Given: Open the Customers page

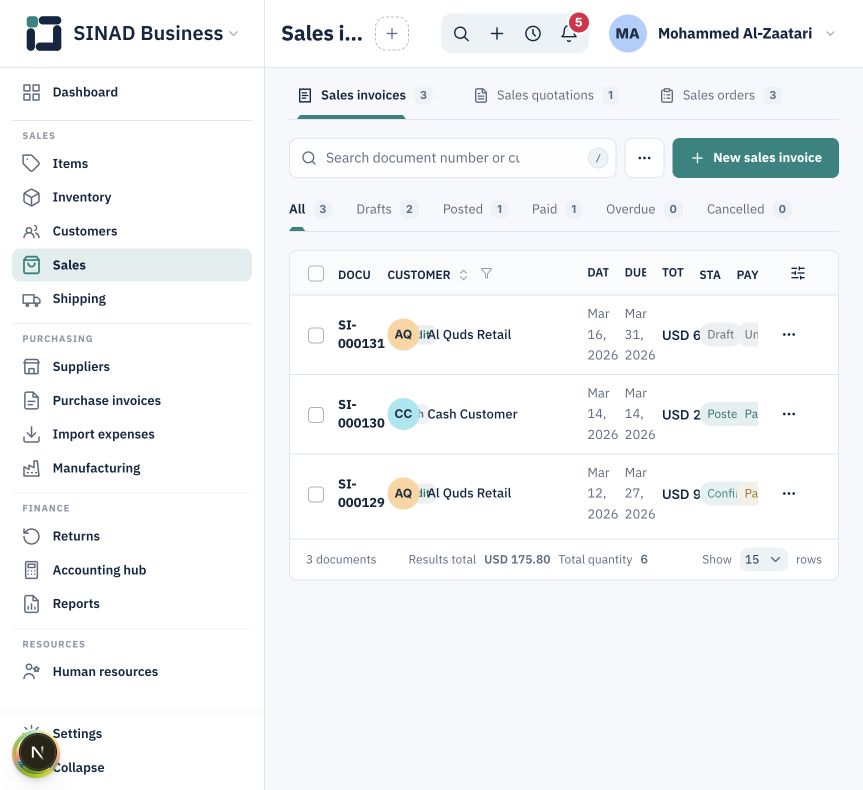Looking at the screenshot, I should click(132, 231).
